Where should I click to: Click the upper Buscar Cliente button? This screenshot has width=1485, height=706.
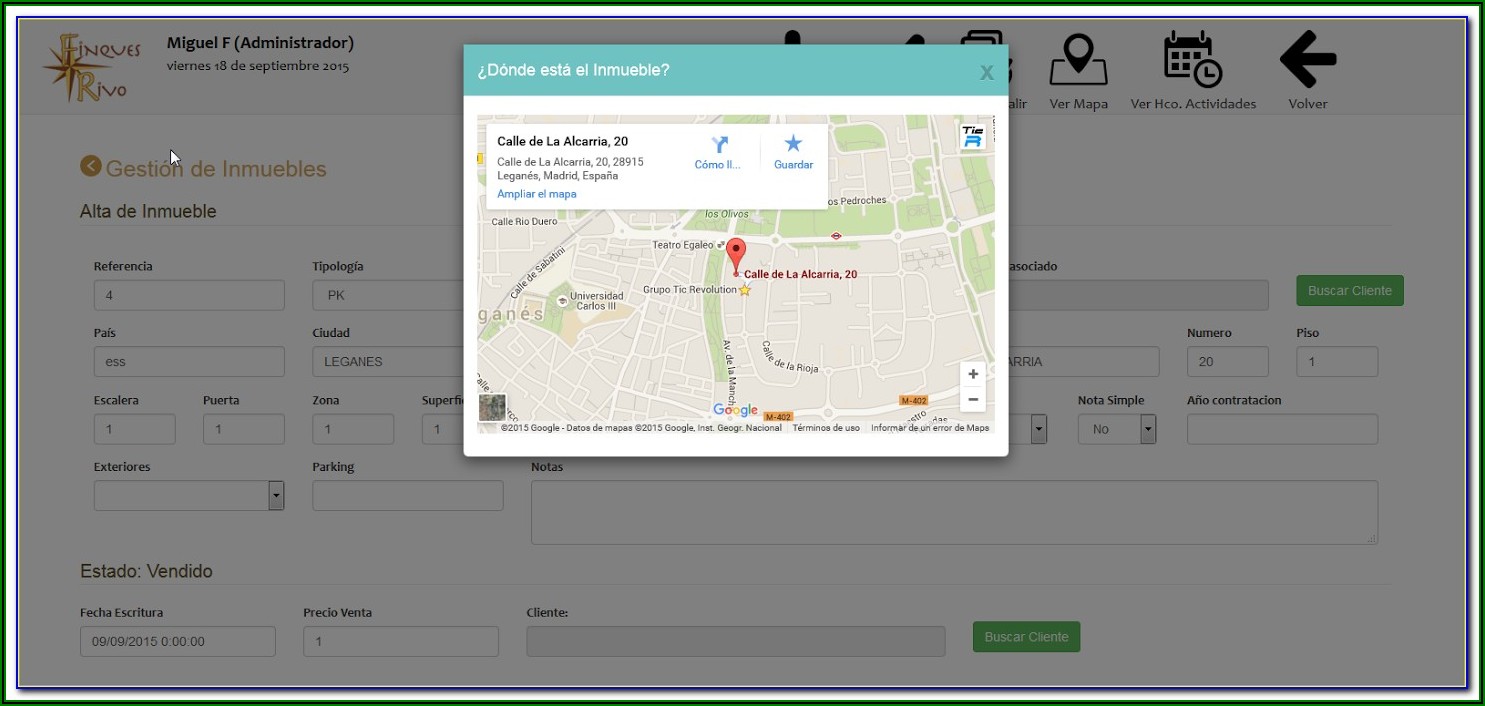click(1349, 291)
